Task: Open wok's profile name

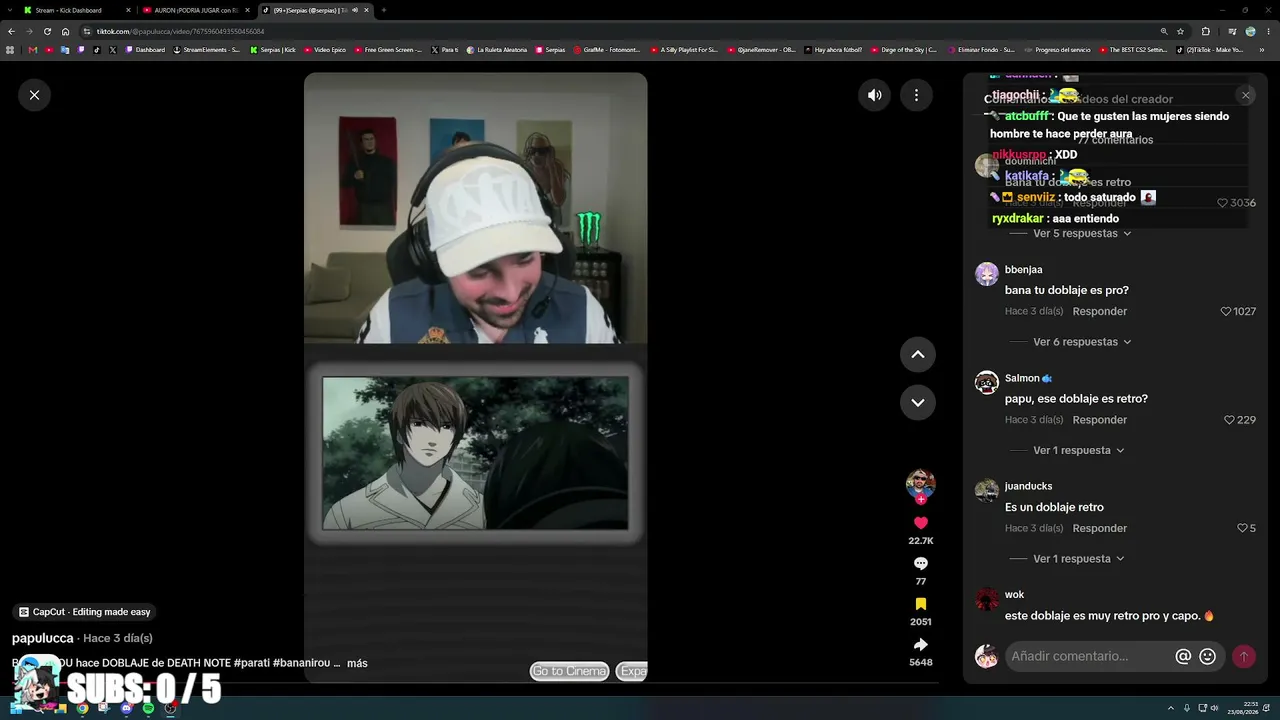Action: (x=1014, y=595)
